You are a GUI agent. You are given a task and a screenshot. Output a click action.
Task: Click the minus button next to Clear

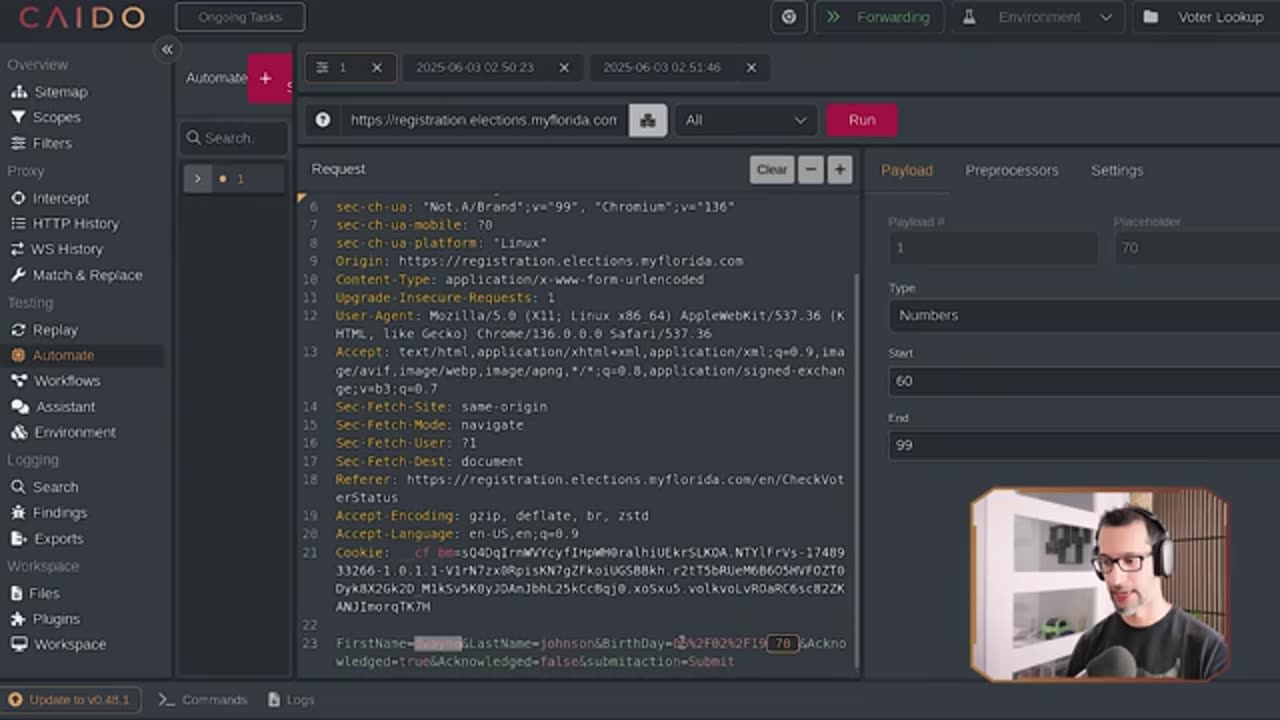tap(811, 170)
